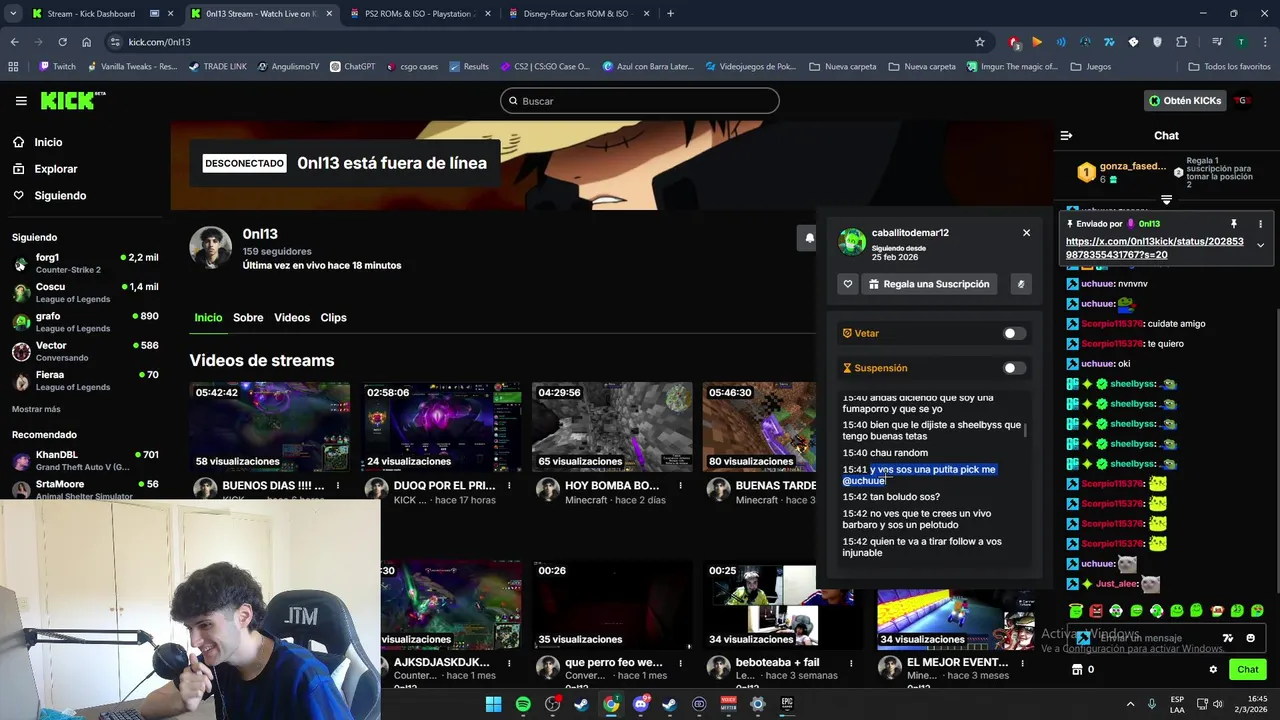Open the 7TV emote menu icon
This screenshot has width=1280, height=720.
coord(1228,638)
